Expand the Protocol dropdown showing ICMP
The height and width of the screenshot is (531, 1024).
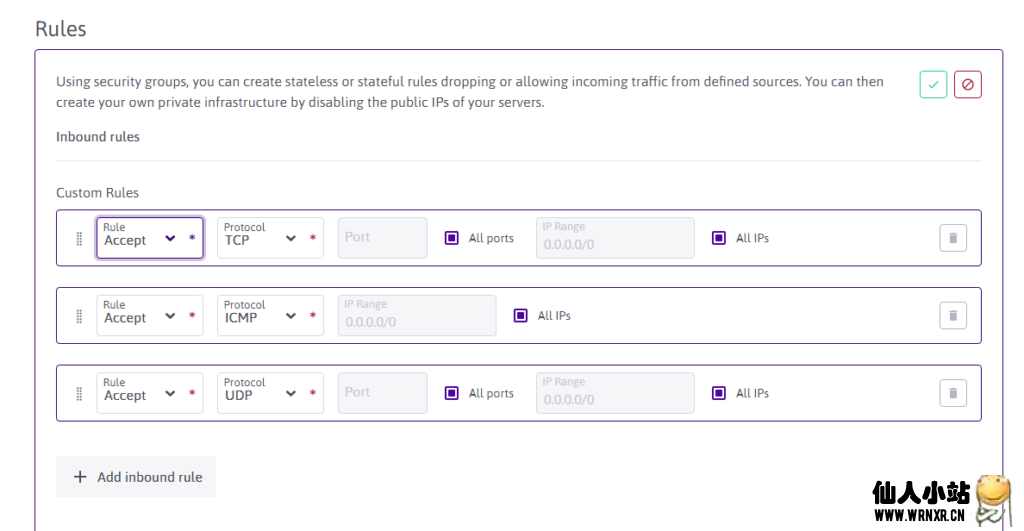(x=269, y=316)
